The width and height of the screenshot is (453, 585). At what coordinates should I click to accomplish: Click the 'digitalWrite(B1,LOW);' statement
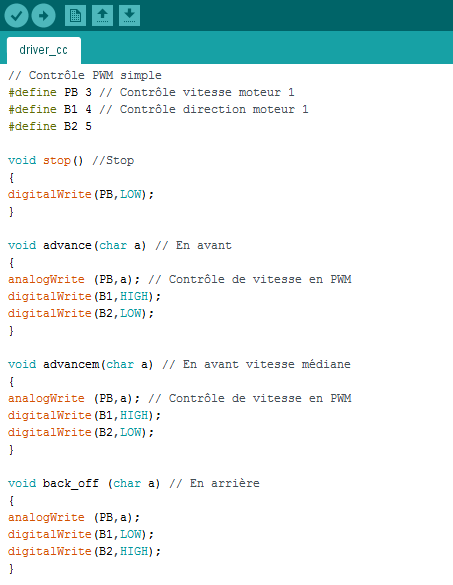[81, 535]
